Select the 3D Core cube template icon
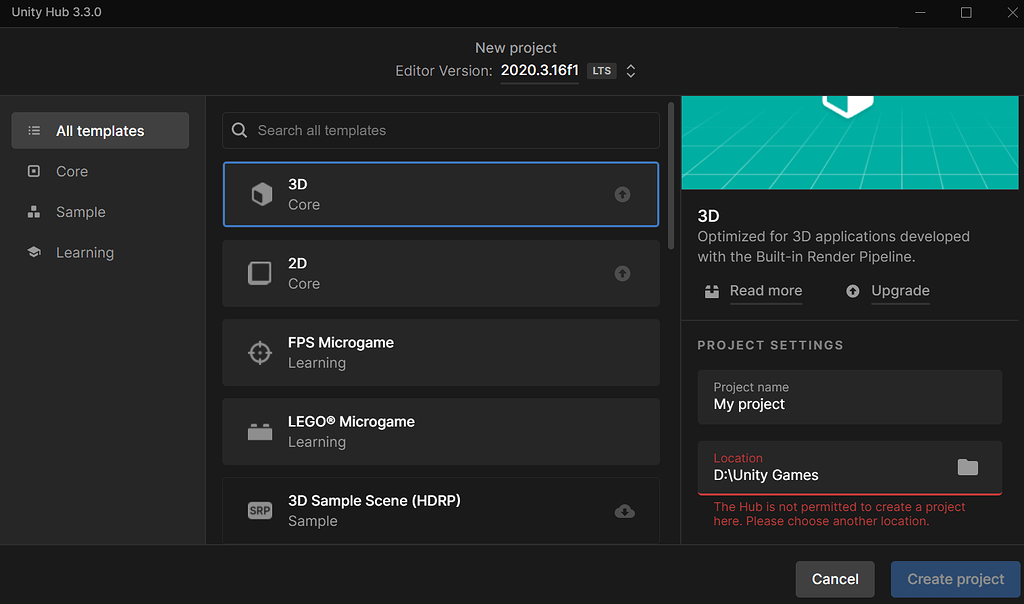 (260, 194)
